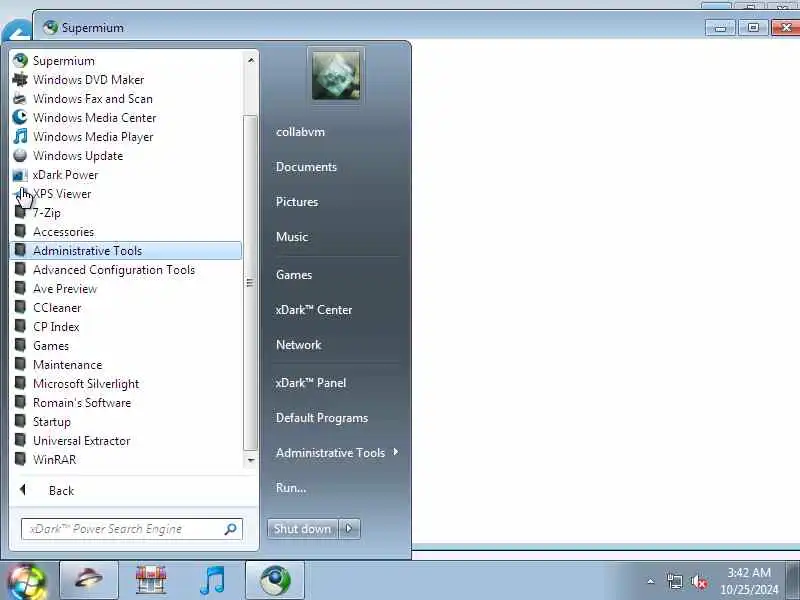Open Documents from the start menu
This screenshot has width=800, height=600.
tap(306, 167)
